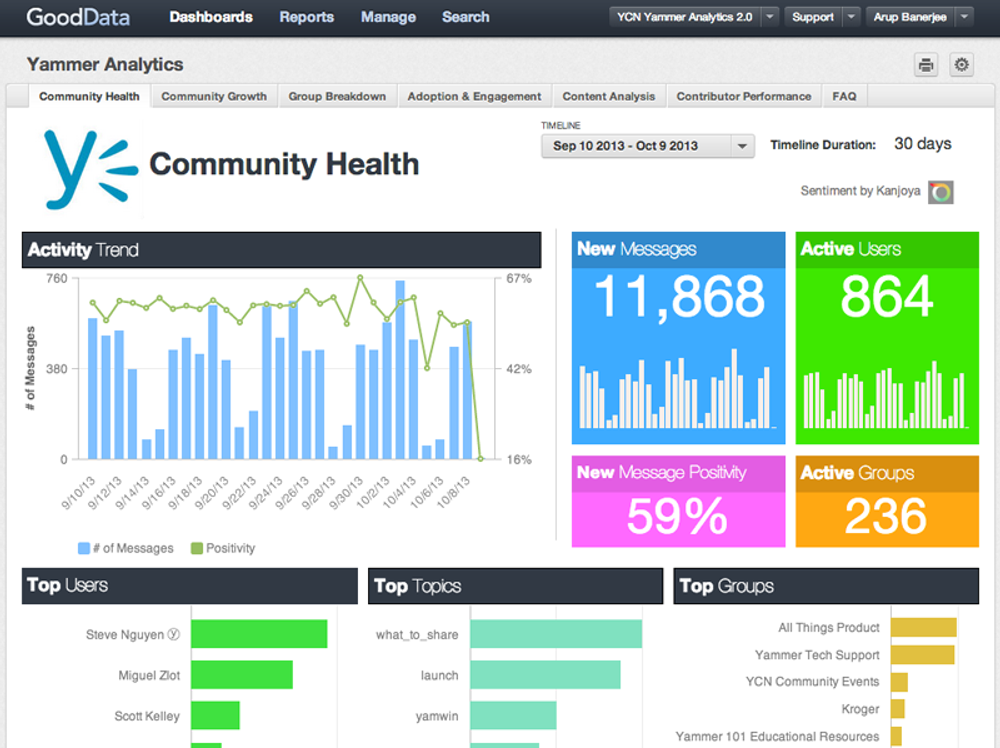Screen dimensions: 1000x748
Task: Click the Yammer 101 Educational Resources label
Action: click(x=777, y=737)
